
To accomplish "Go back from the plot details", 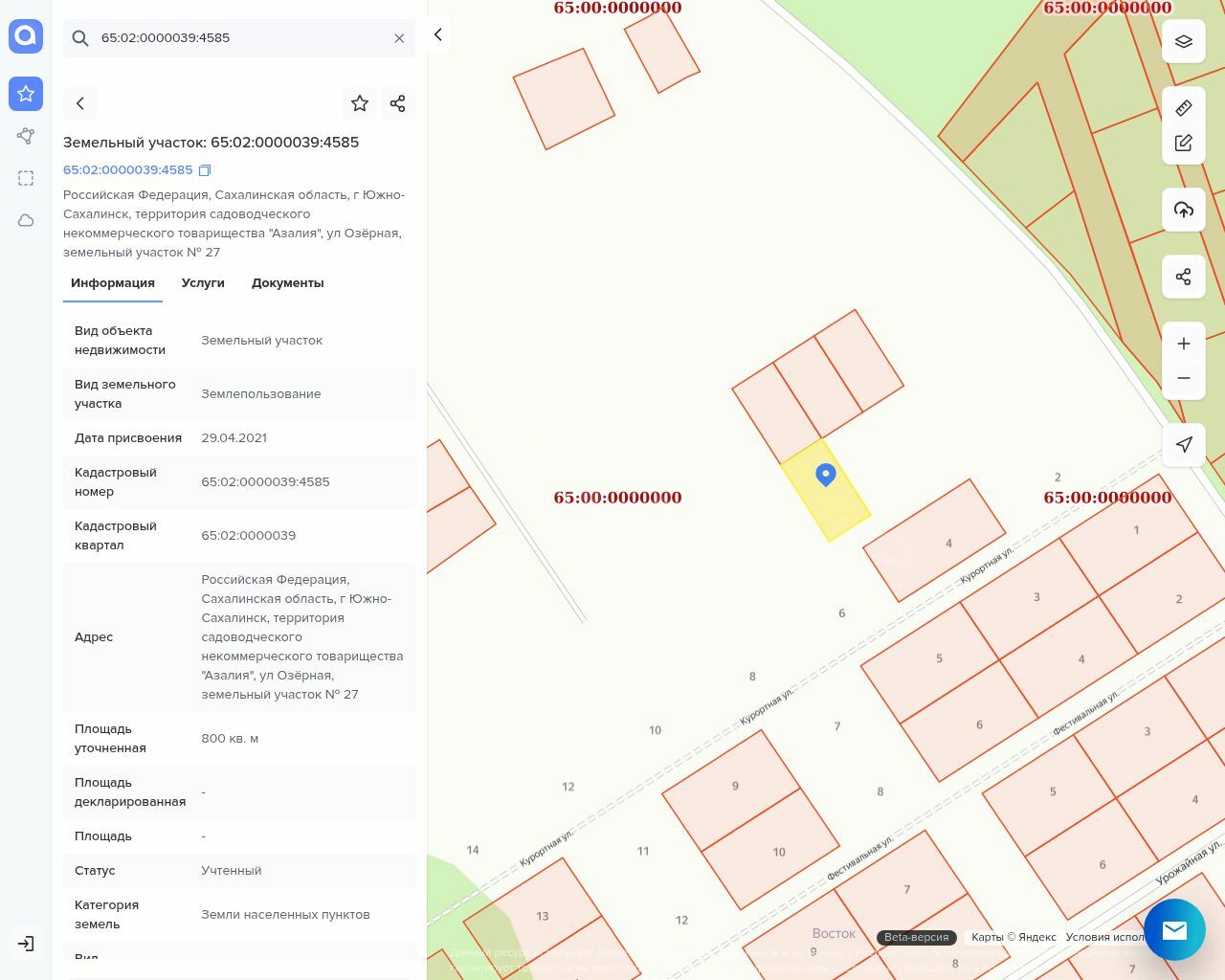I will point(80,103).
